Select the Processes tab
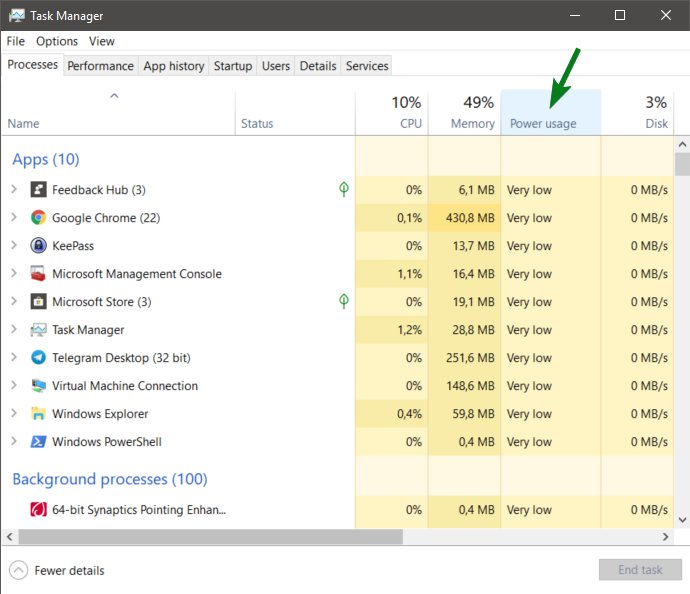The height and width of the screenshot is (594, 690). [33, 65]
